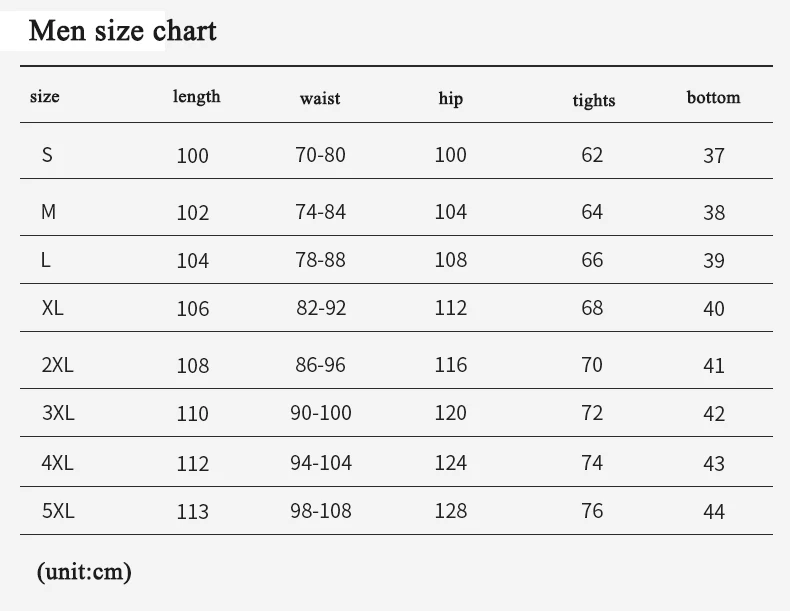Viewport: 790px width, 611px height.
Task: Click the 'Men size chart' title
Action: click(122, 31)
